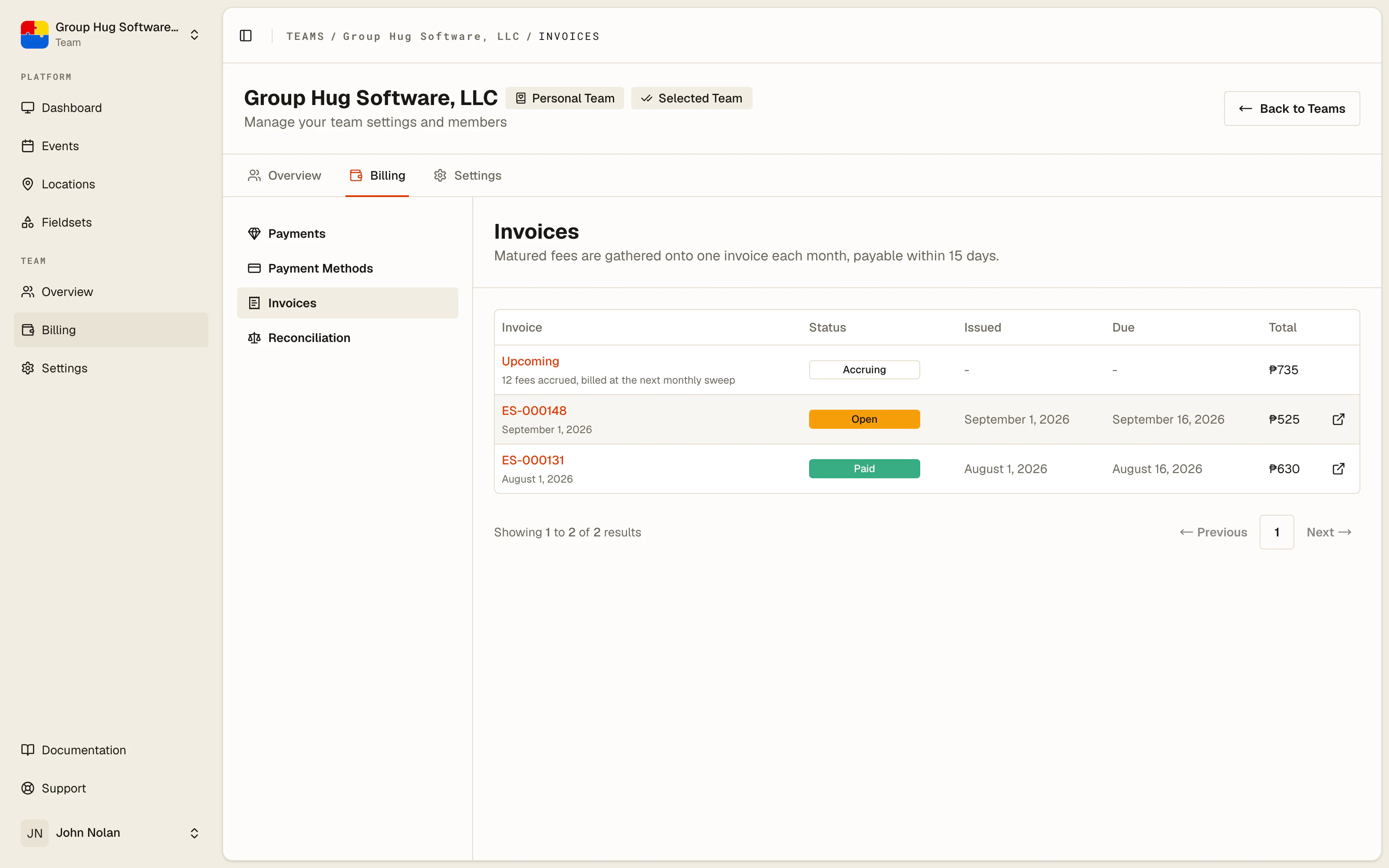Go to Dashboard in the sidebar
1389x868 pixels.
[x=111, y=107]
